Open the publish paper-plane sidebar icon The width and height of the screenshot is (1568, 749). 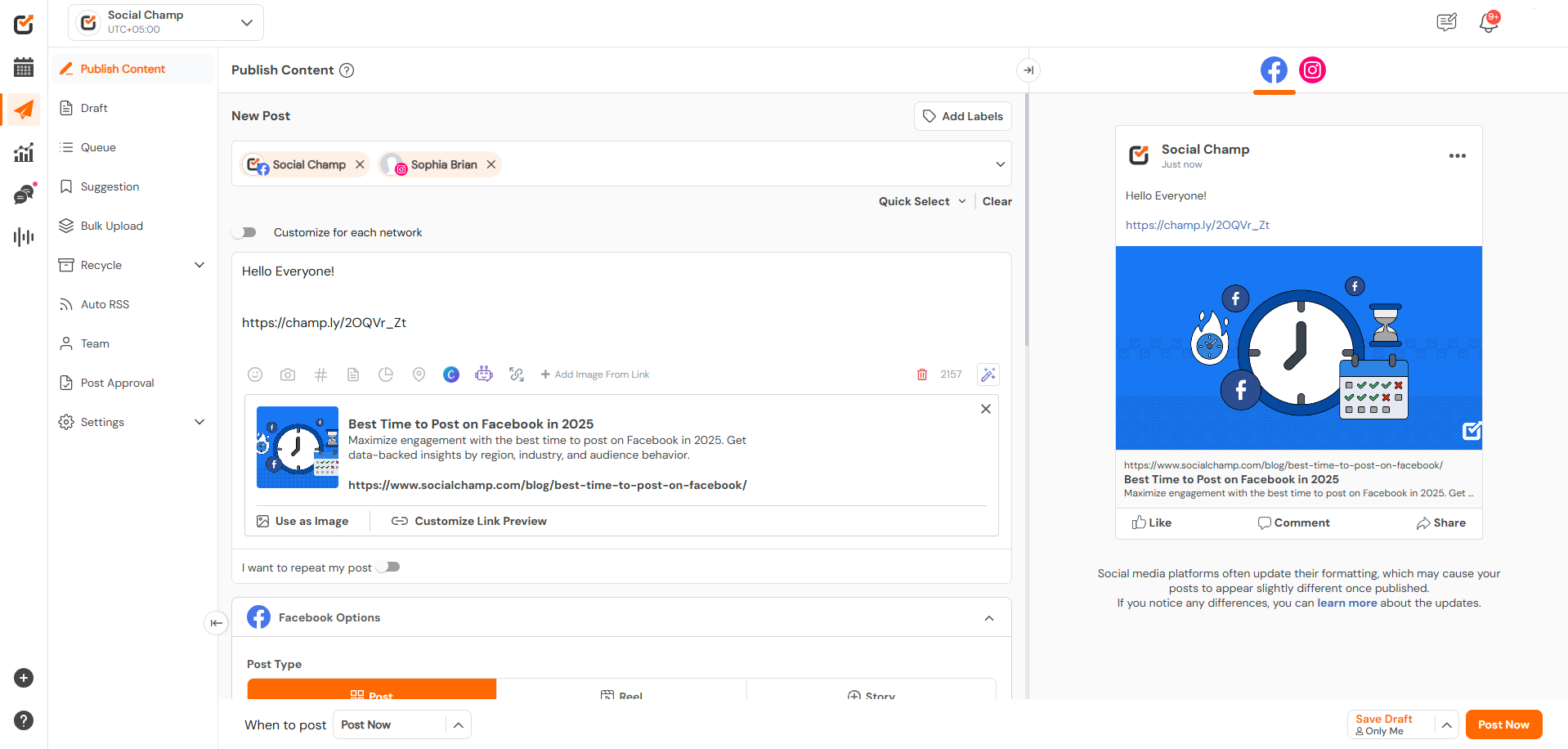point(24,110)
